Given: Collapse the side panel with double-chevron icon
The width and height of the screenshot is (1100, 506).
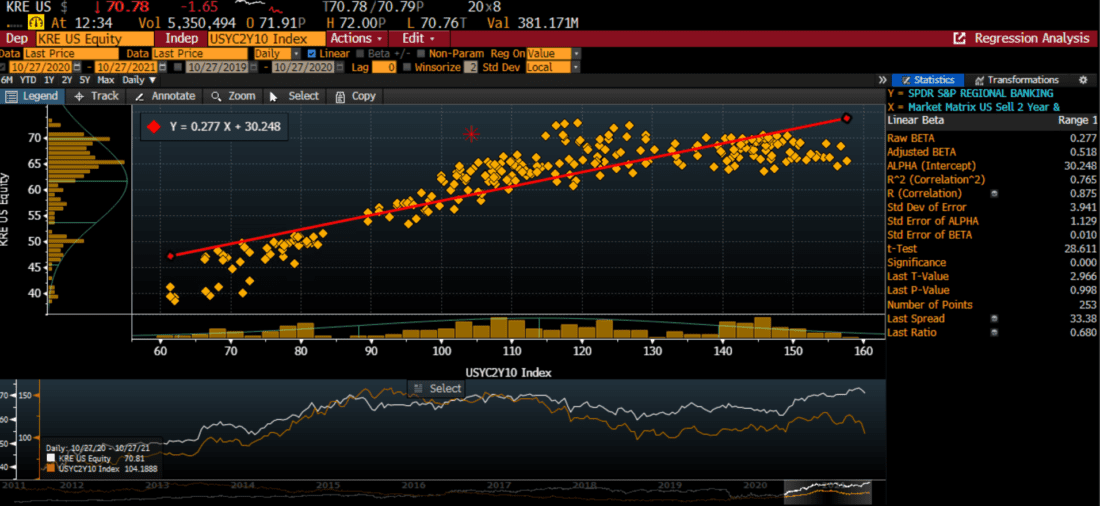Looking at the screenshot, I should [883, 80].
